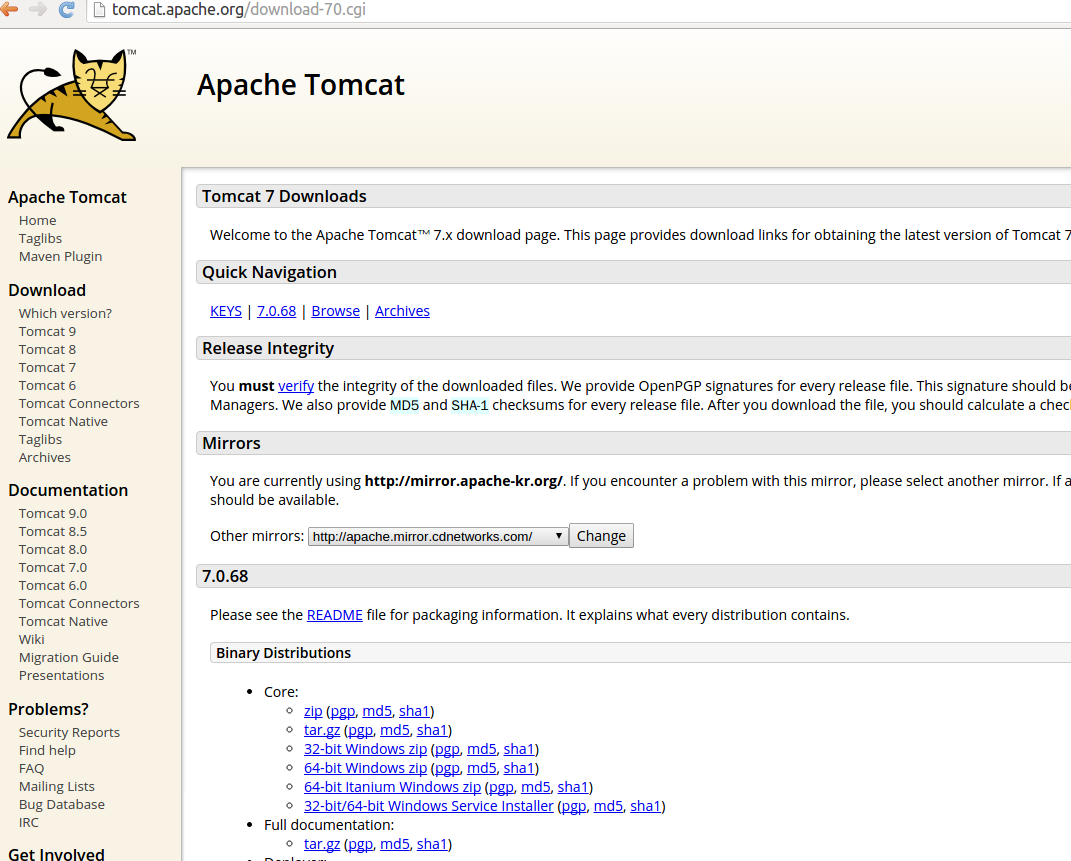Open Tomcat 9.0 documentation
The image size is (1071, 861).
point(53,513)
